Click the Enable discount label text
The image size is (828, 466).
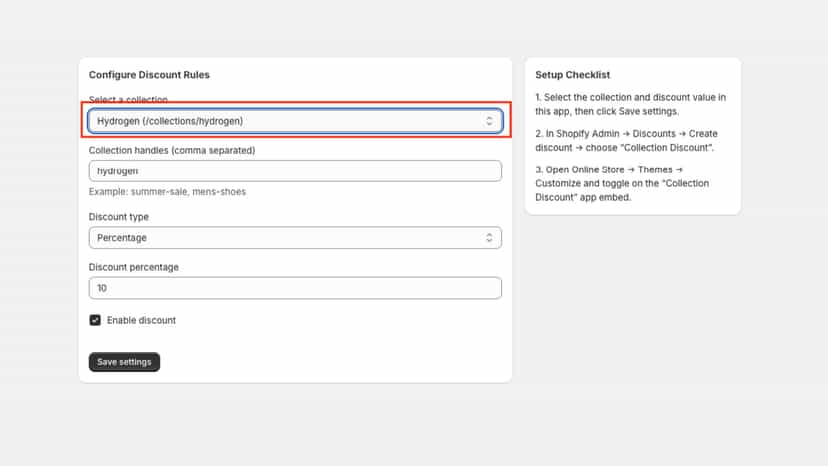[141, 320]
